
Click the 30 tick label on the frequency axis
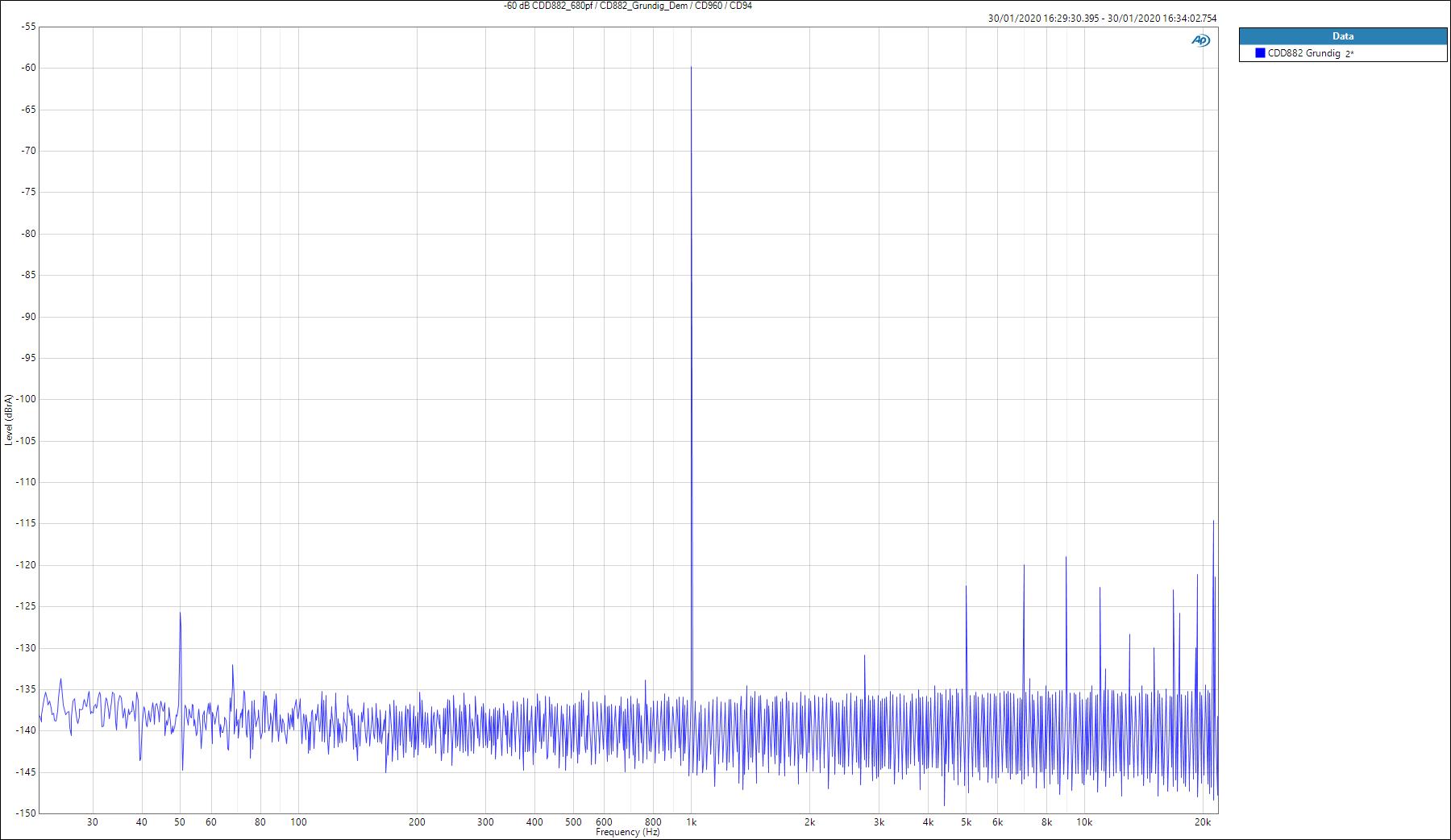coord(93,822)
